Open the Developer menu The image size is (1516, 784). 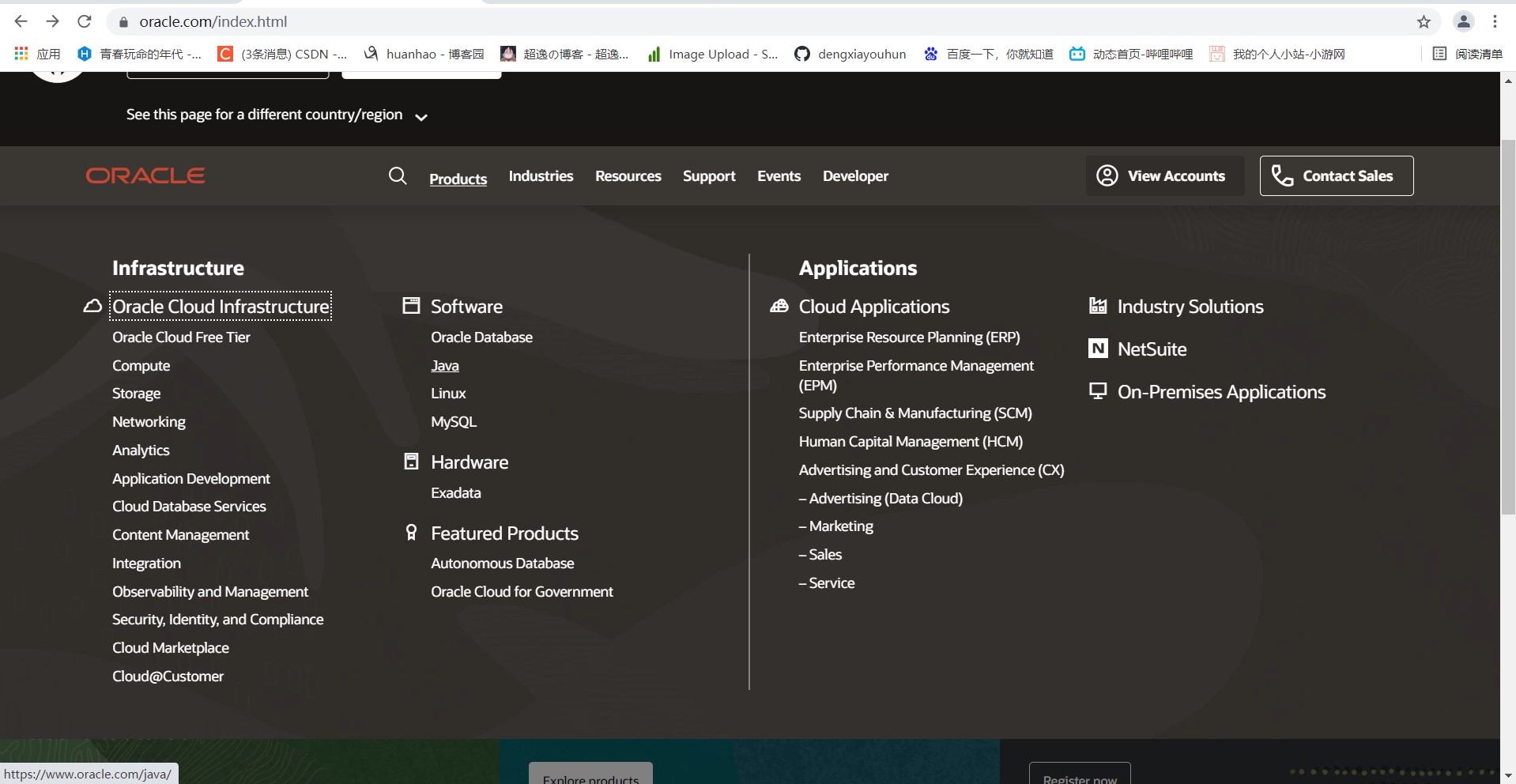point(855,175)
